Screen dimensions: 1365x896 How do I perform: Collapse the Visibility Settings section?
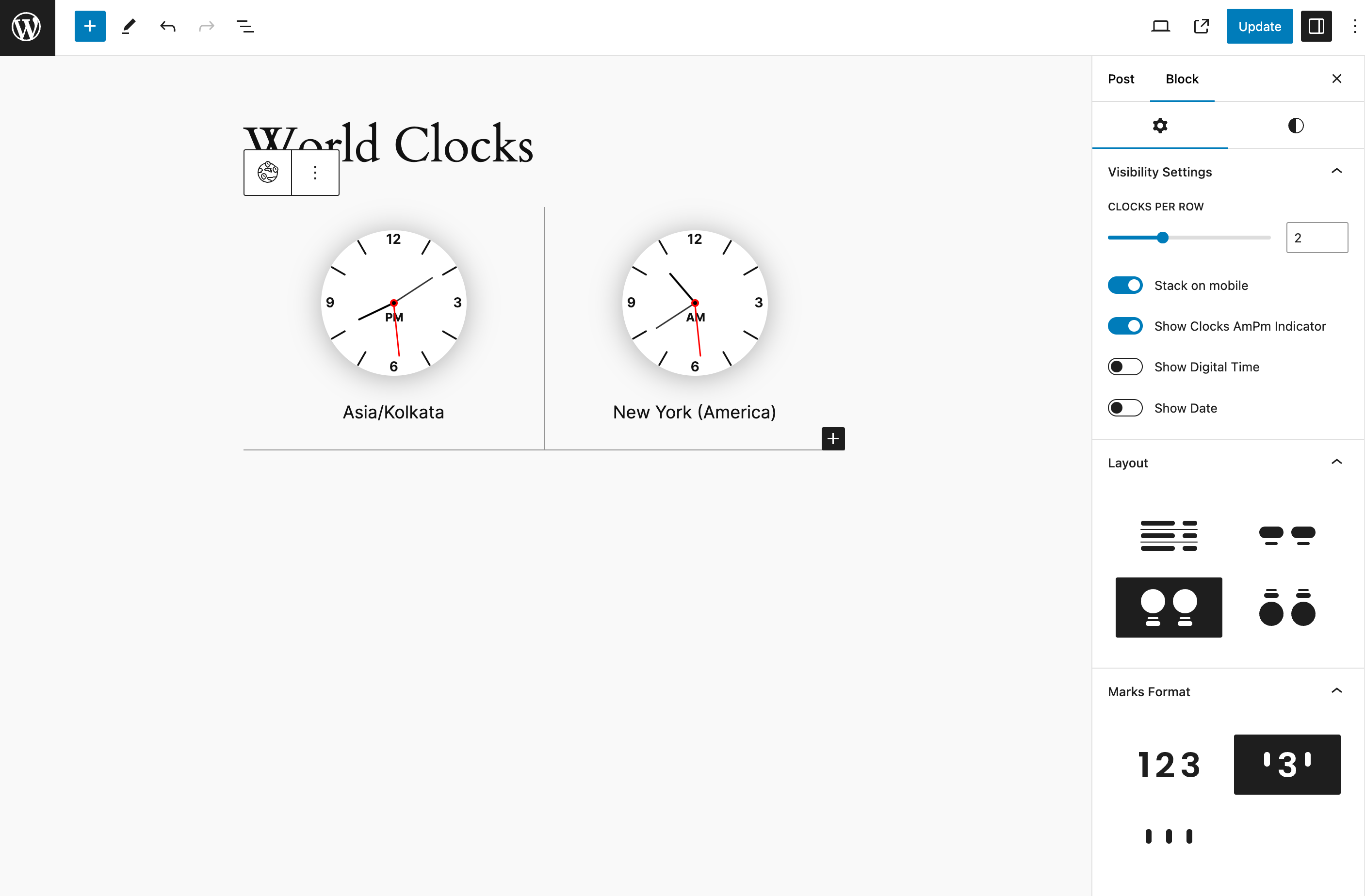pyautogui.click(x=1338, y=171)
